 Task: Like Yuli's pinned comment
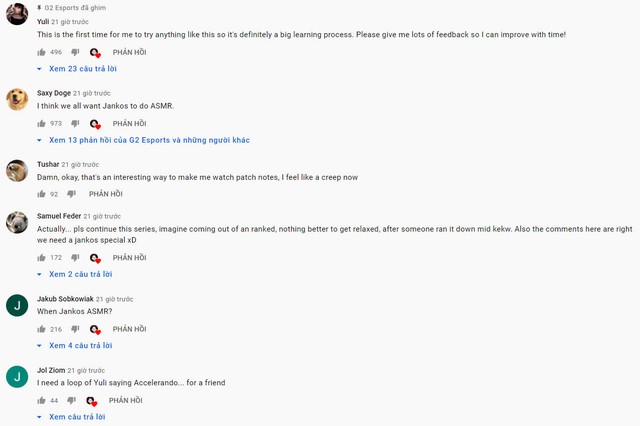42,52
